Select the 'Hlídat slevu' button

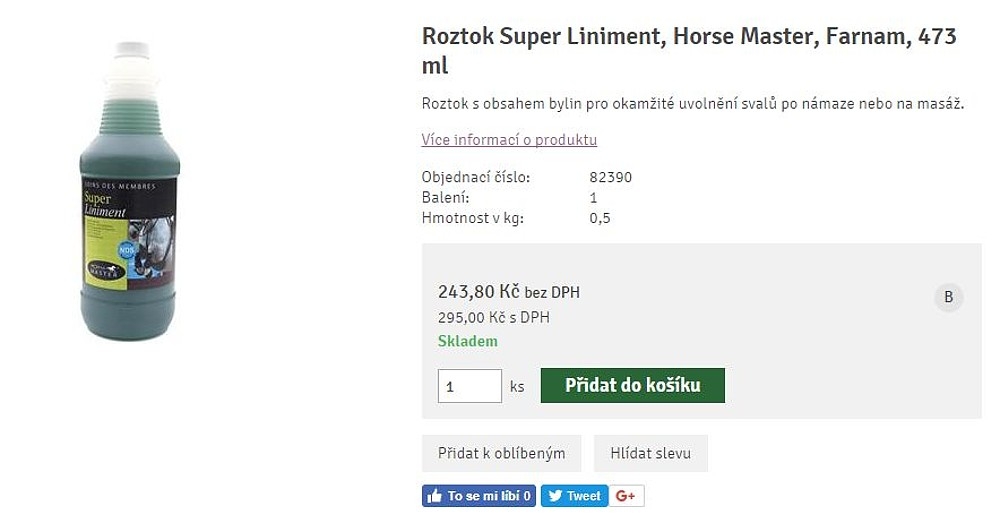pyautogui.click(x=650, y=453)
